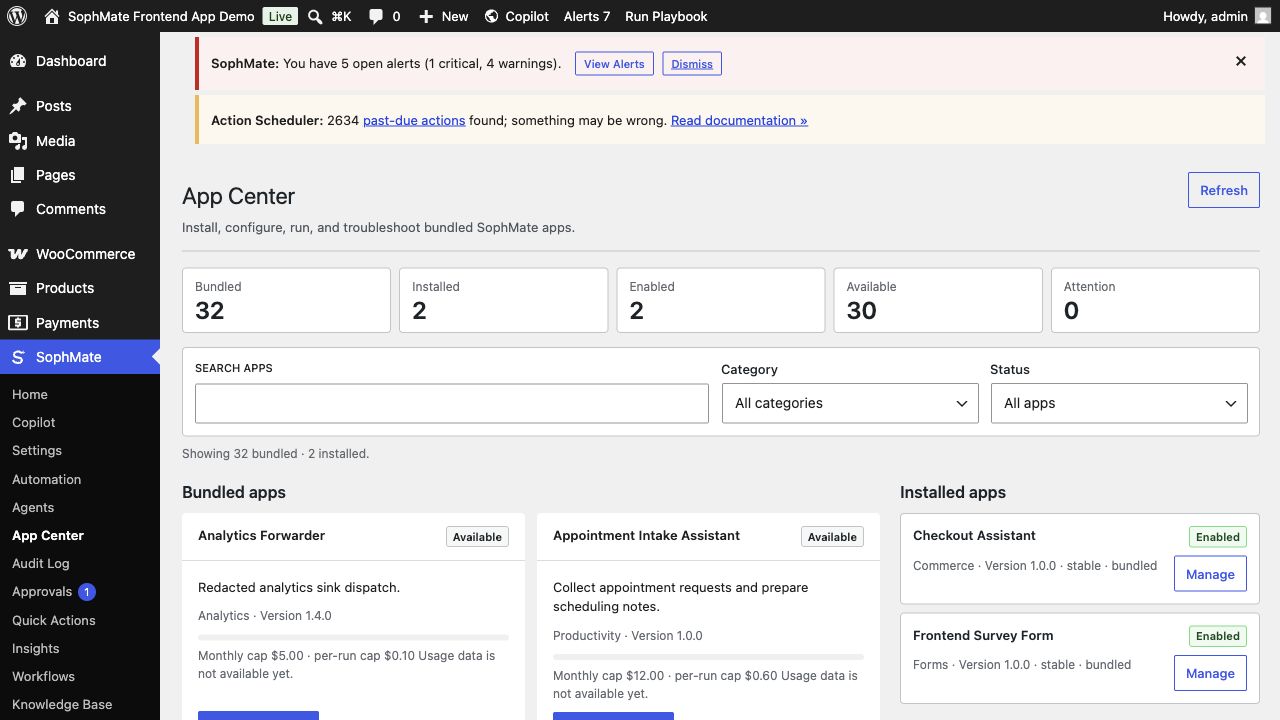Click the Payments dollar icon

[x=18, y=323]
